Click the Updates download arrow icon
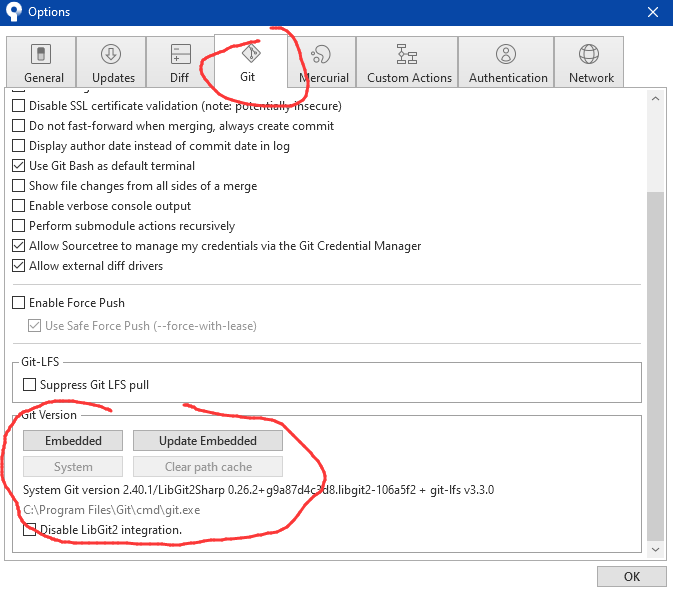 coord(111,54)
